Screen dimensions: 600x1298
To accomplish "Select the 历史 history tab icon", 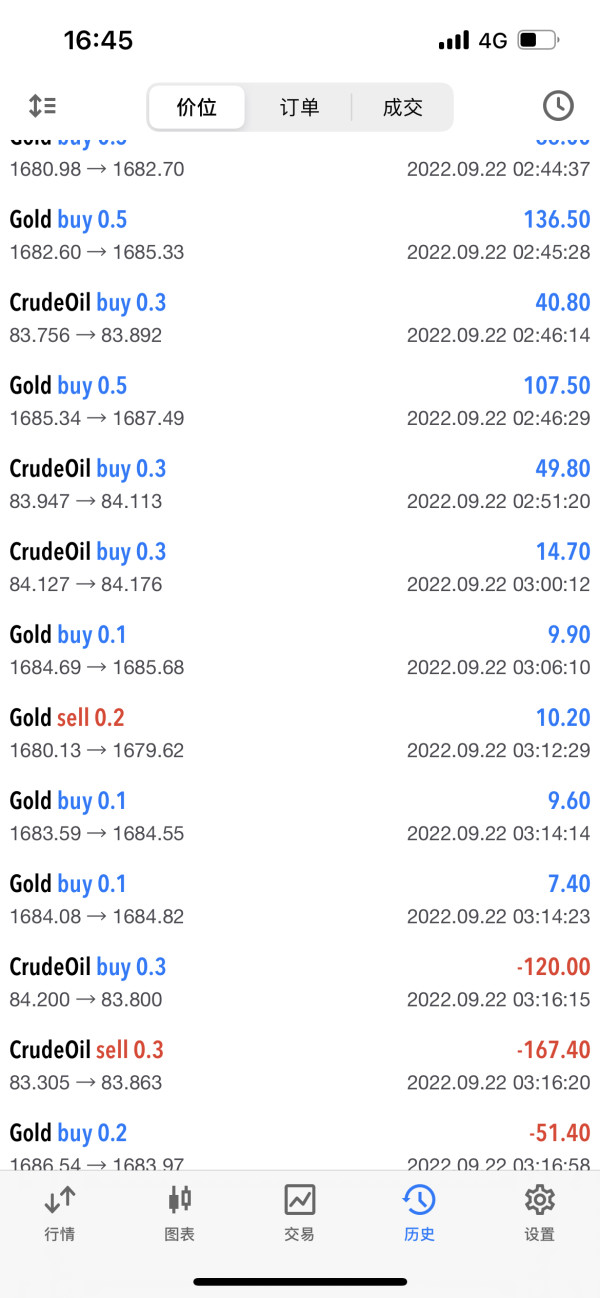I will (x=419, y=1199).
